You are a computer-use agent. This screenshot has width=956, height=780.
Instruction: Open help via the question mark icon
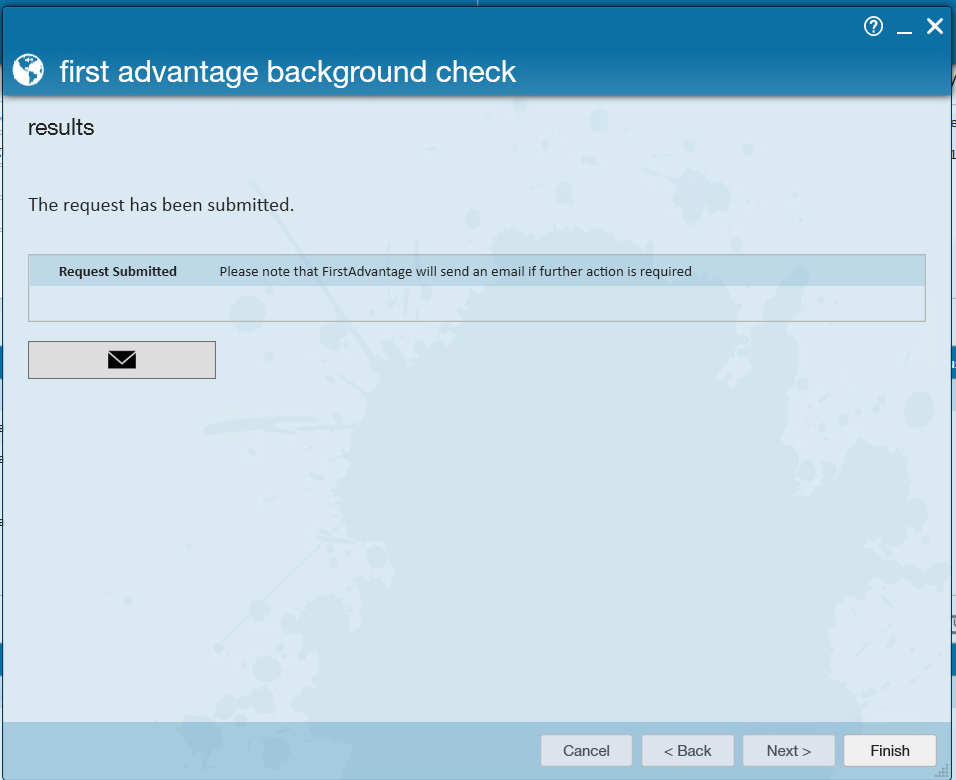[x=873, y=26]
